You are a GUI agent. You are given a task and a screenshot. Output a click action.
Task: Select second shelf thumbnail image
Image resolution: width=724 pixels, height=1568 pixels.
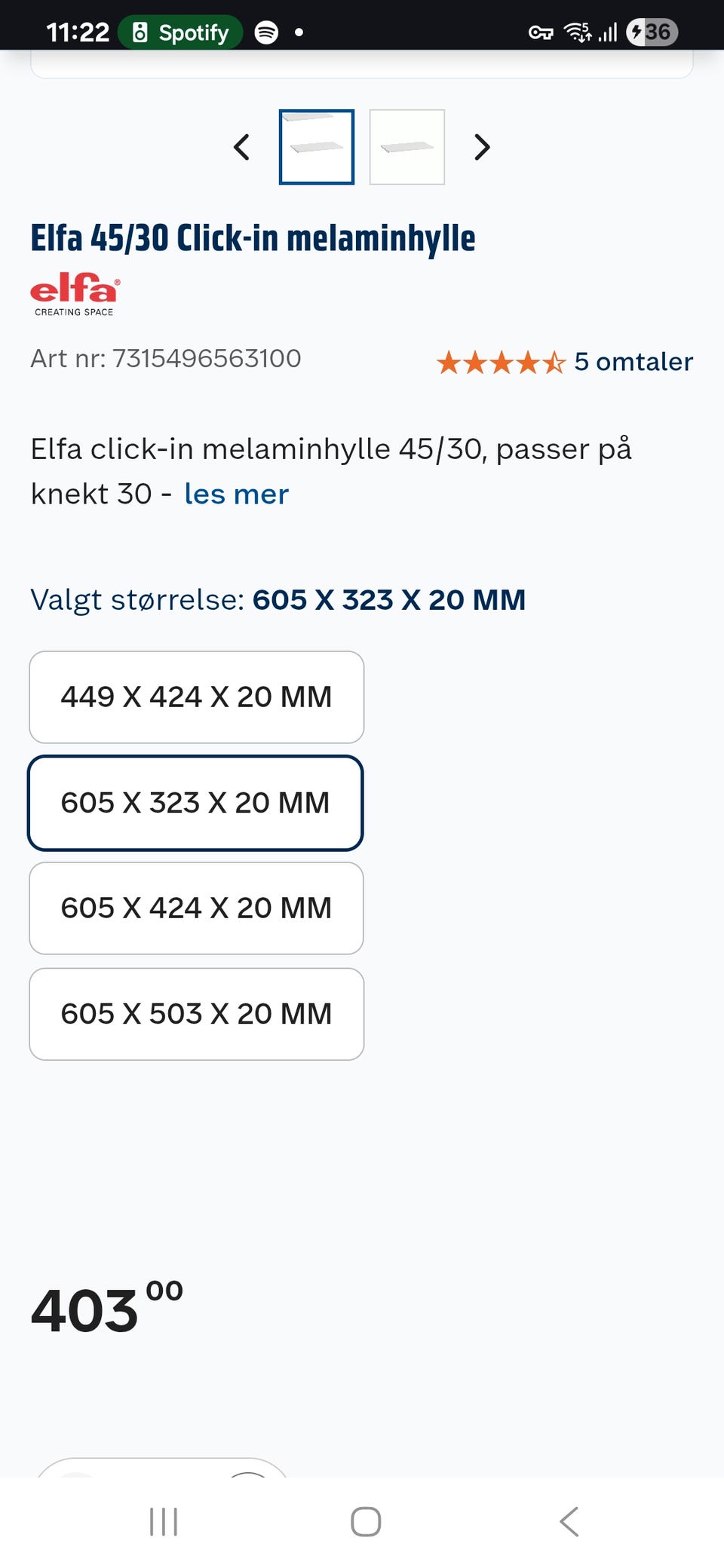[x=407, y=147]
